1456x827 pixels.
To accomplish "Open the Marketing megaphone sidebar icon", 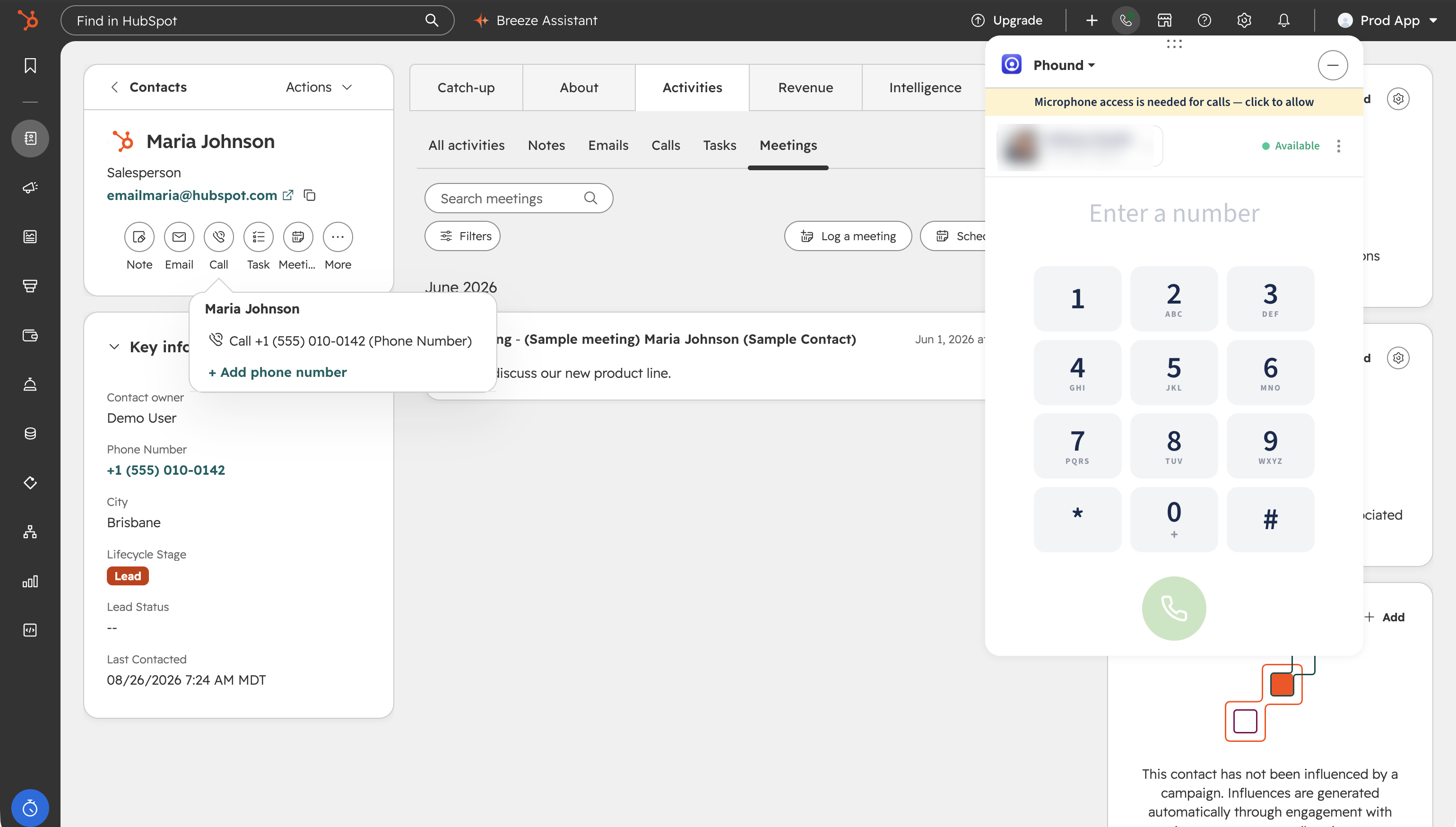I will [x=30, y=187].
